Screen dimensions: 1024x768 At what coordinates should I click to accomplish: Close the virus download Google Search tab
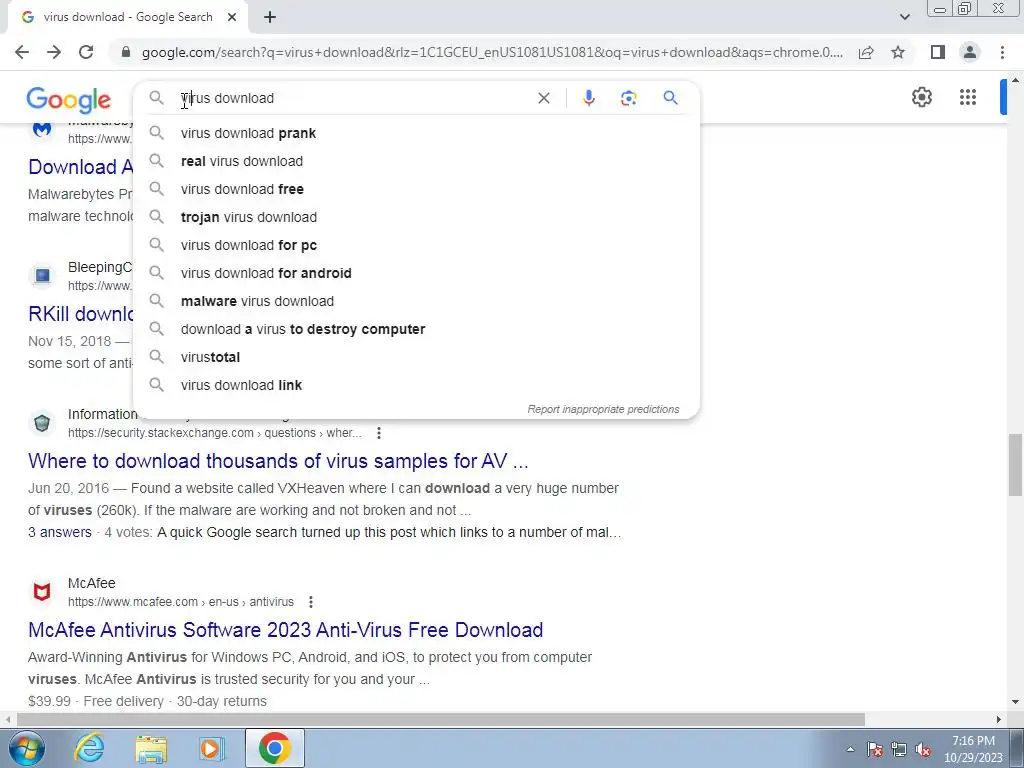coord(232,18)
